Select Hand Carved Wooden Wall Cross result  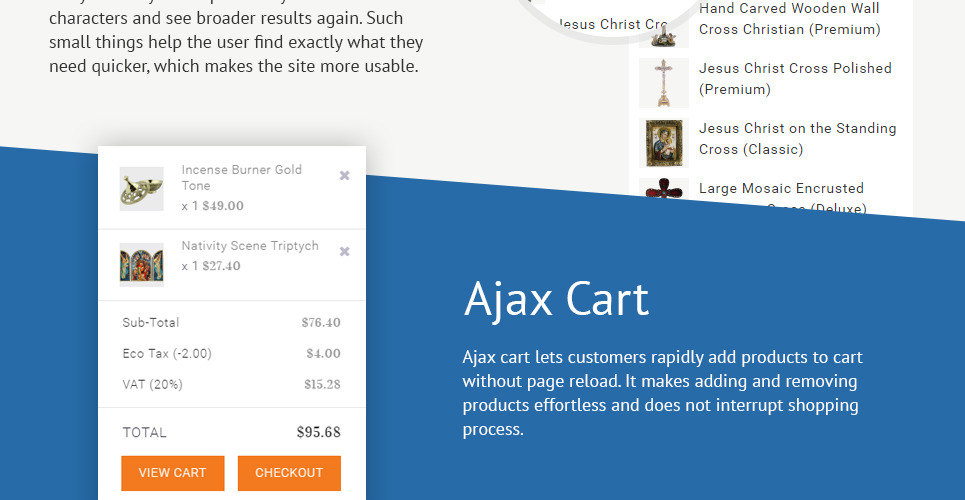pos(789,19)
